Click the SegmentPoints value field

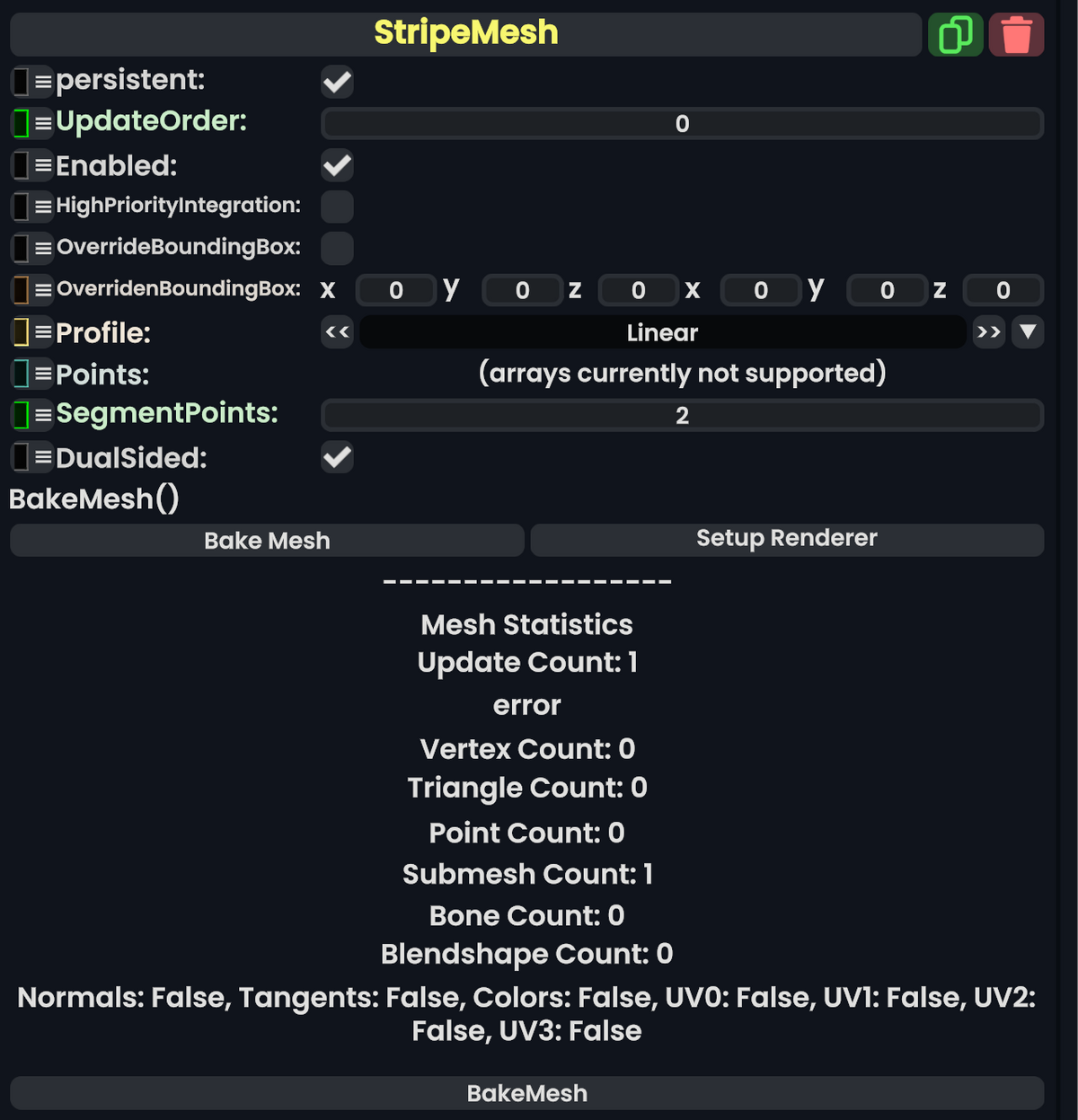coord(682,415)
